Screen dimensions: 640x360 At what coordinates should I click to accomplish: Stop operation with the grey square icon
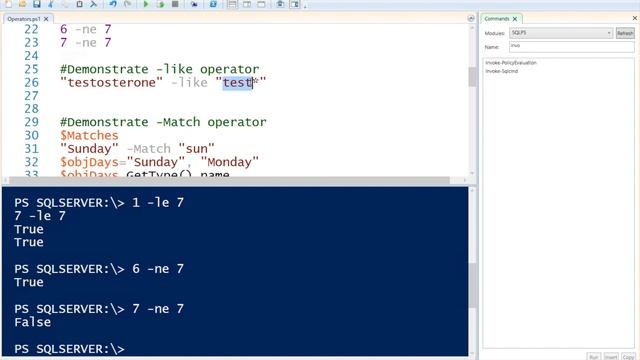click(x=175, y=4)
